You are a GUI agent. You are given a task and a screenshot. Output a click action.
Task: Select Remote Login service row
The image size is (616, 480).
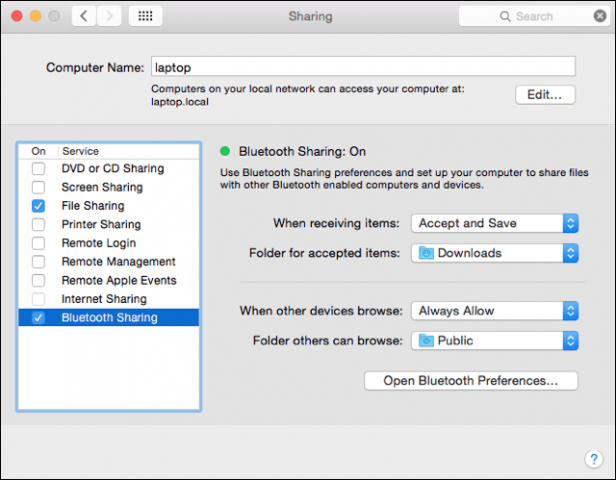109,243
